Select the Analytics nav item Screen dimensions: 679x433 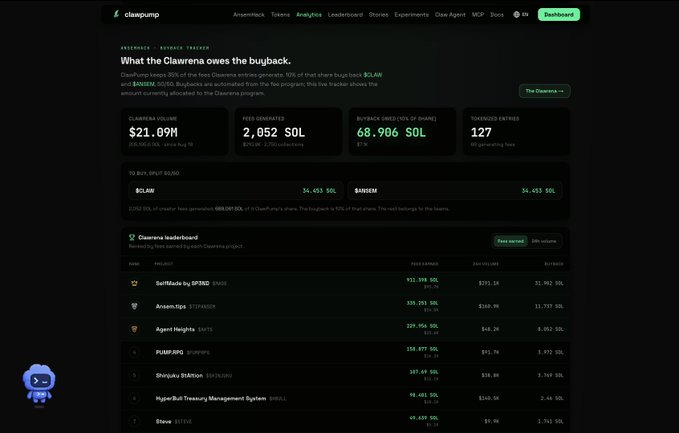tap(309, 14)
